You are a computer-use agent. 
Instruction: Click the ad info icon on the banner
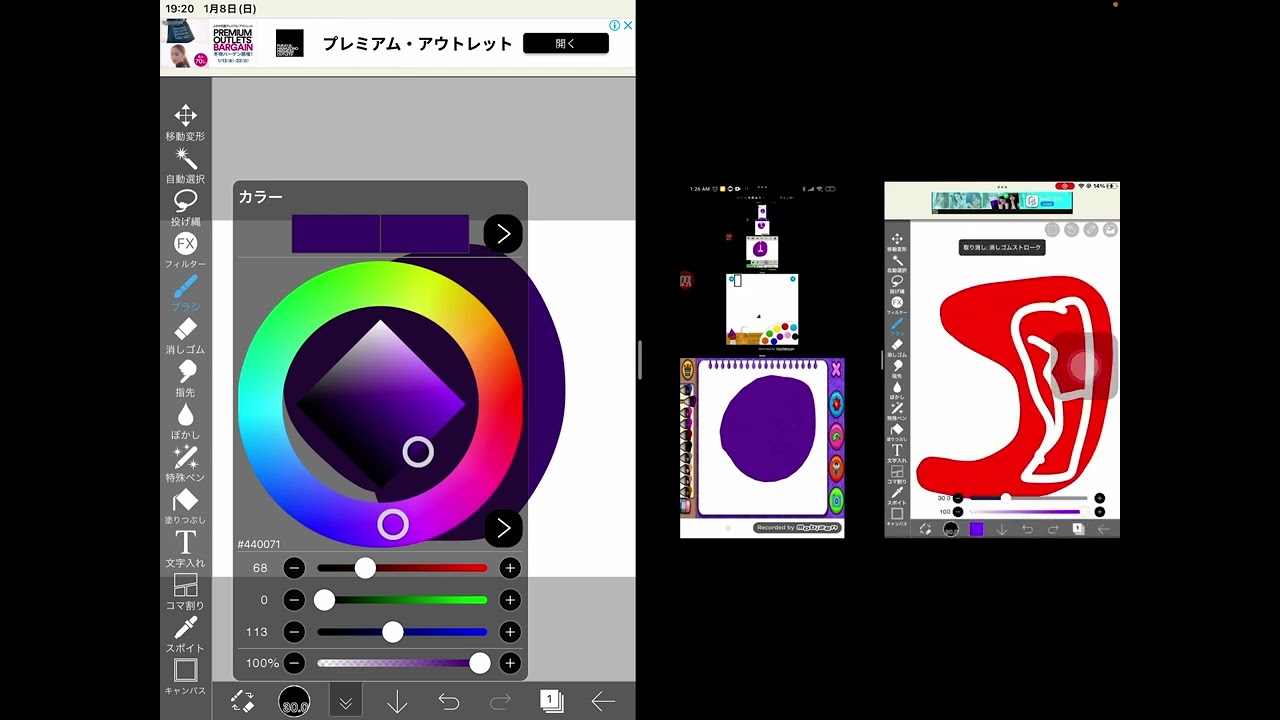[615, 25]
